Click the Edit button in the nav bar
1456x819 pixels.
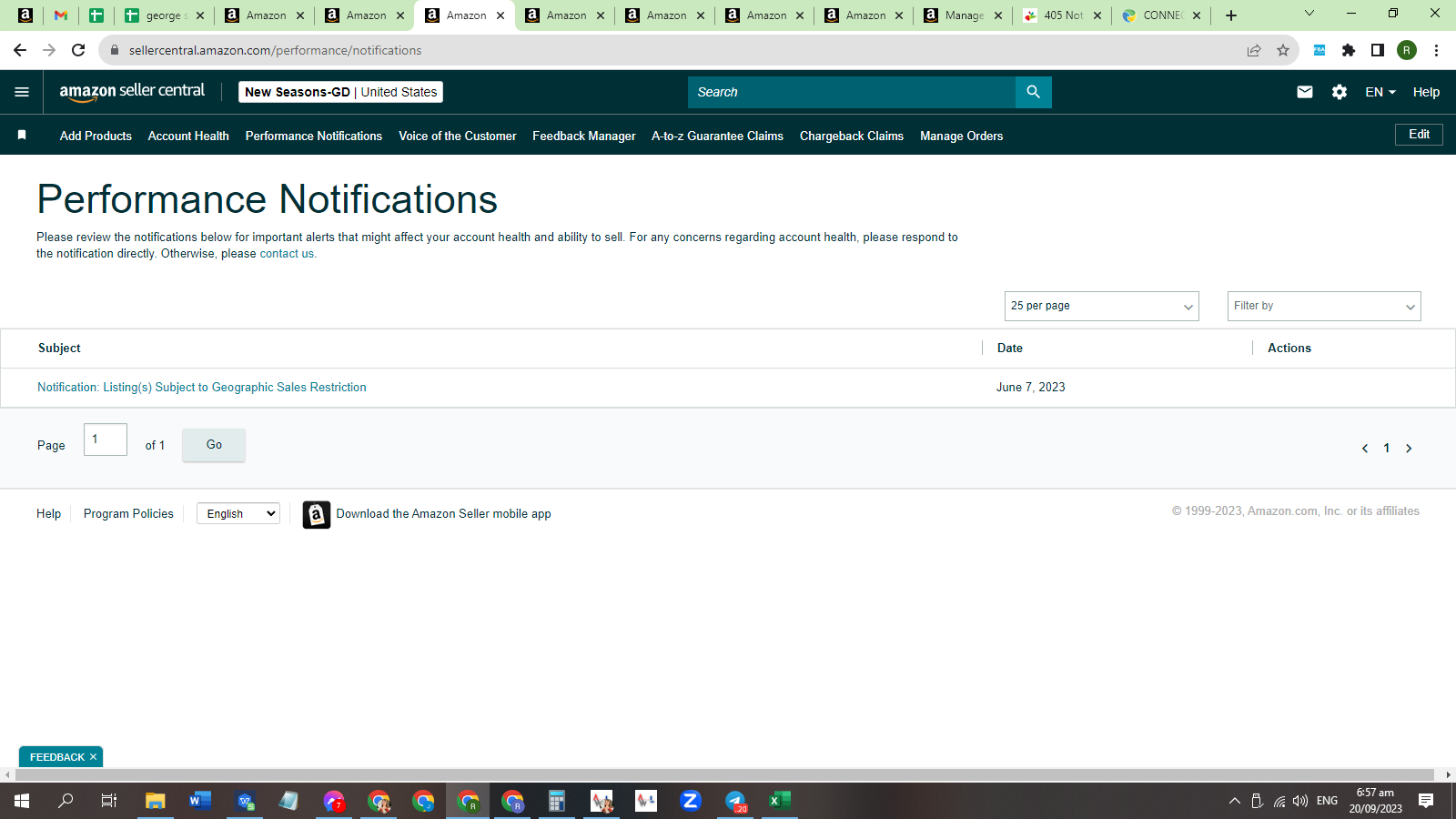(x=1419, y=135)
